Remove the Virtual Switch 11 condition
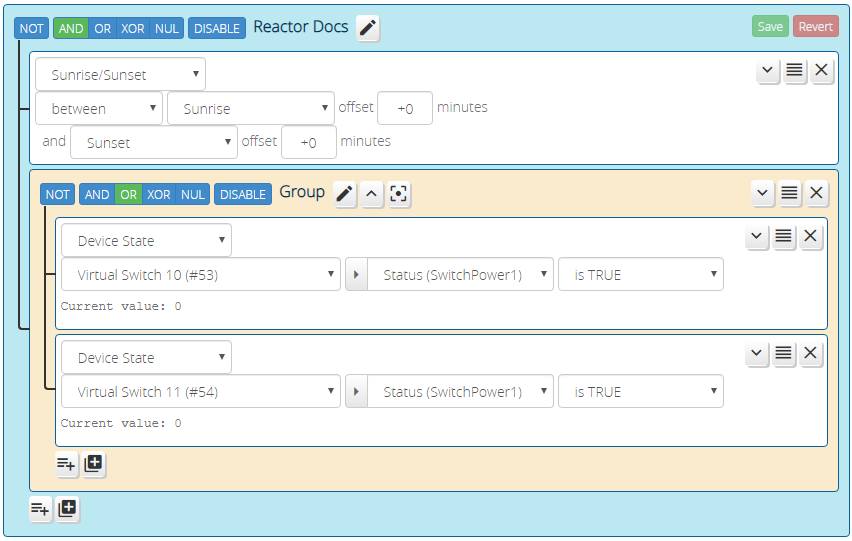Image resolution: width=852 pixels, height=541 pixels. pyautogui.click(x=811, y=354)
